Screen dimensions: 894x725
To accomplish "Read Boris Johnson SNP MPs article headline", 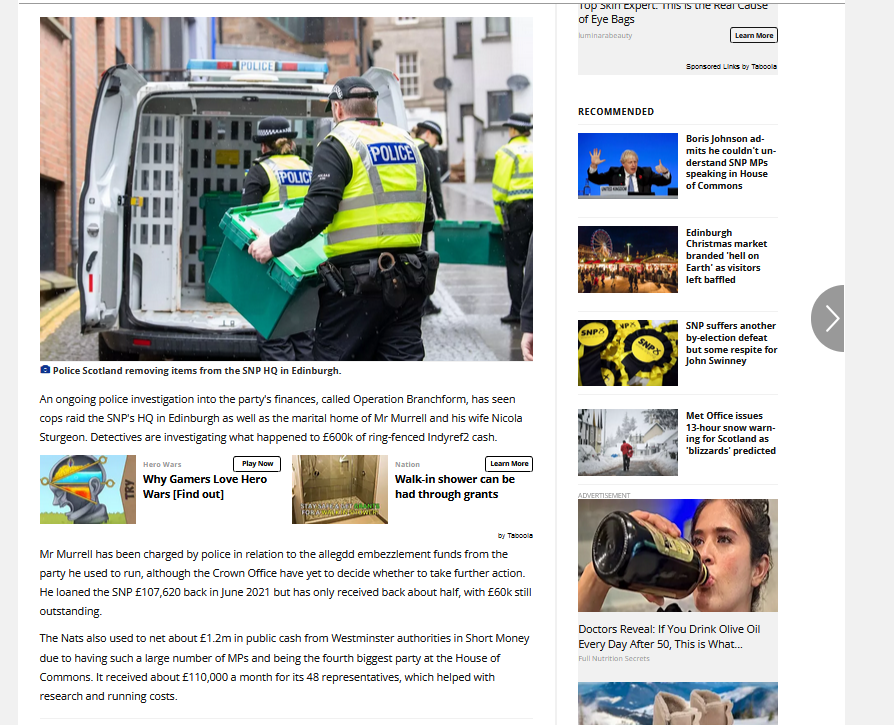I will click(x=731, y=162).
